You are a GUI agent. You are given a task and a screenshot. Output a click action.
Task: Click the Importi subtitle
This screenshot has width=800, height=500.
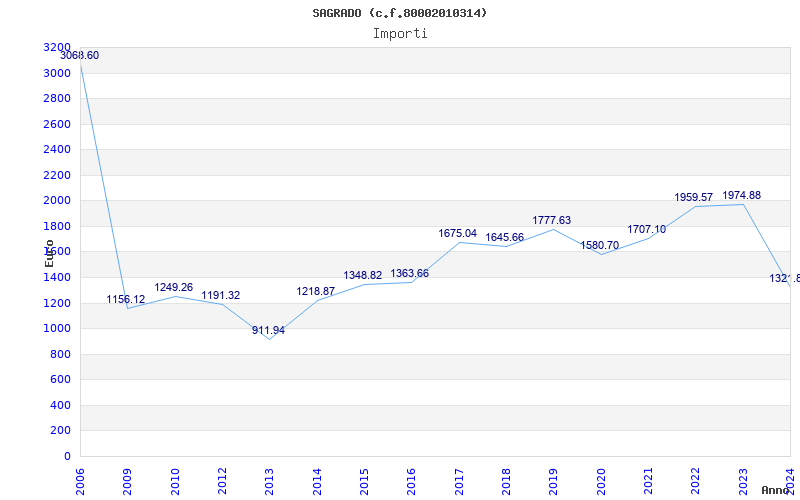(x=400, y=34)
